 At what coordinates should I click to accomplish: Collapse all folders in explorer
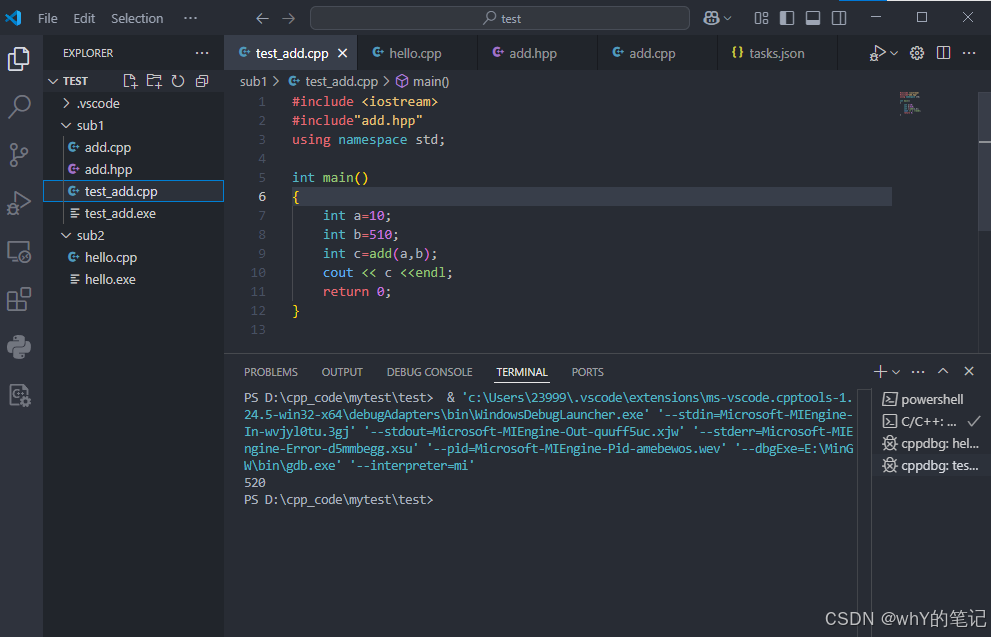point(202,81)
